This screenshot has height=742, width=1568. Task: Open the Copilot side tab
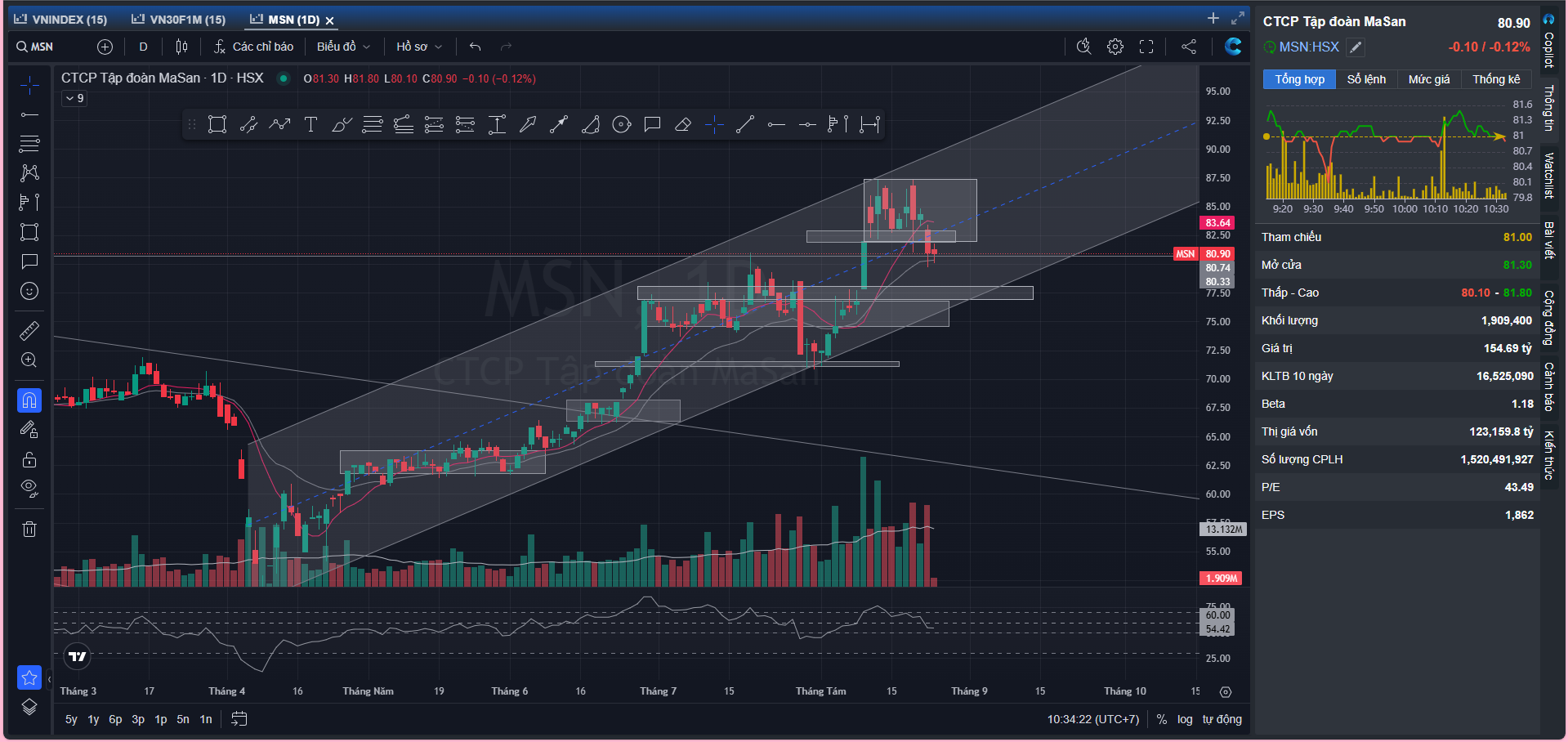[1548, 42]
